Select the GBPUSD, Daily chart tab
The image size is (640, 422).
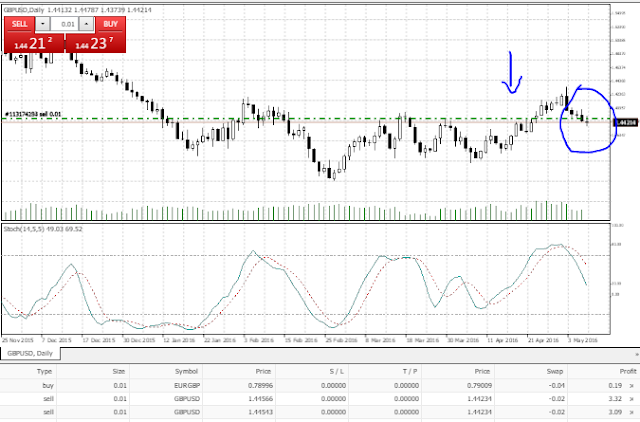(30, 353)
